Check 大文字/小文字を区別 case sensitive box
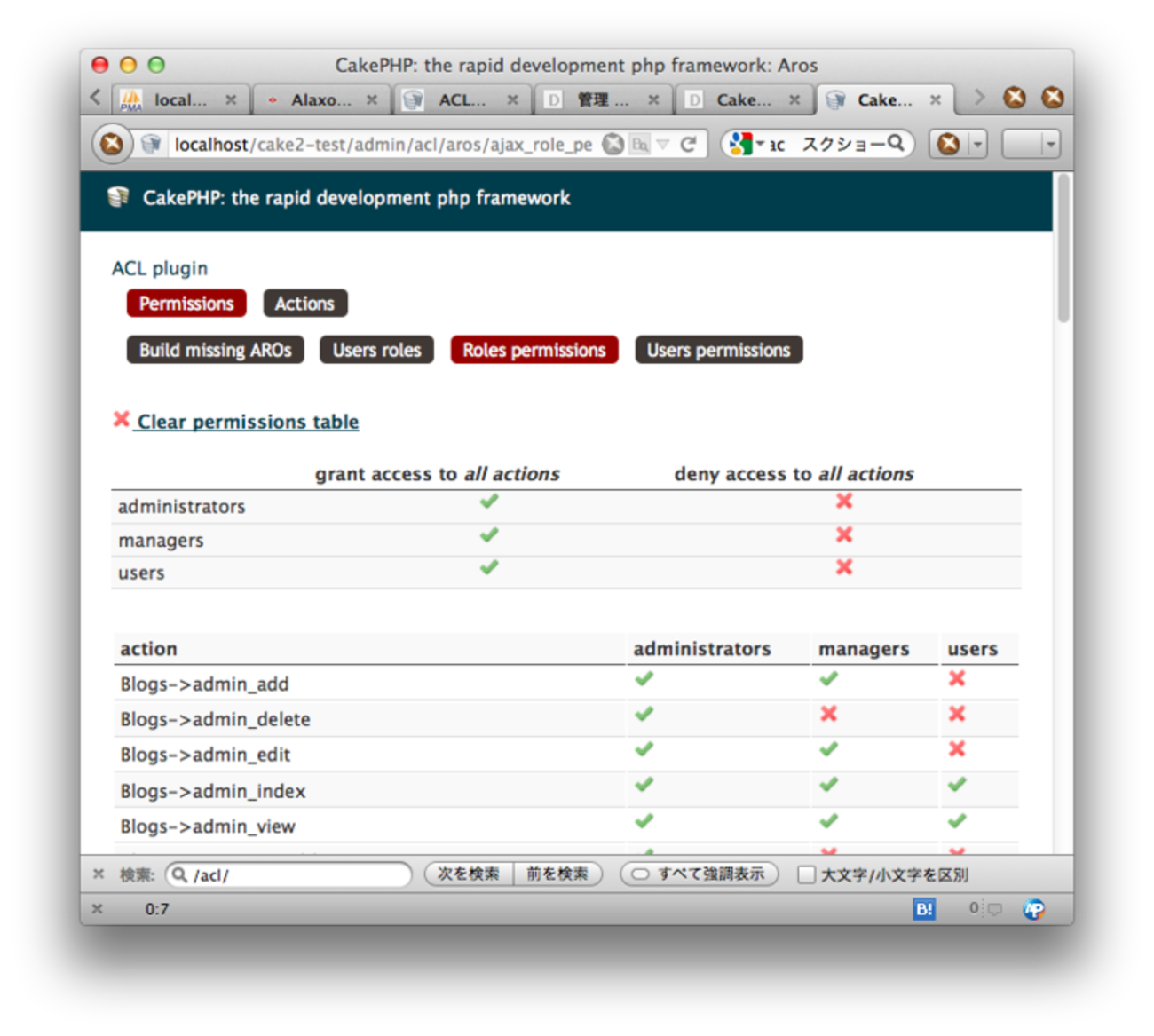Image resolution: width=1154 pixels, height=1036 pixels. tap(805, 875)
